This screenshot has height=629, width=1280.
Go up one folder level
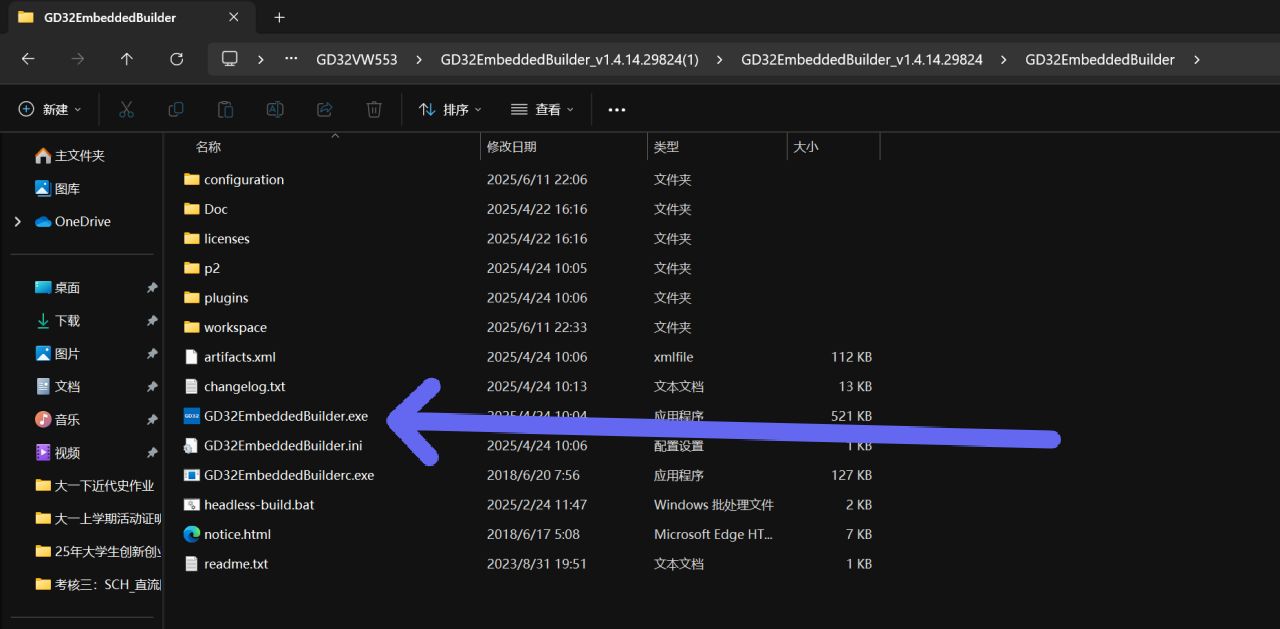click(127, 59)
